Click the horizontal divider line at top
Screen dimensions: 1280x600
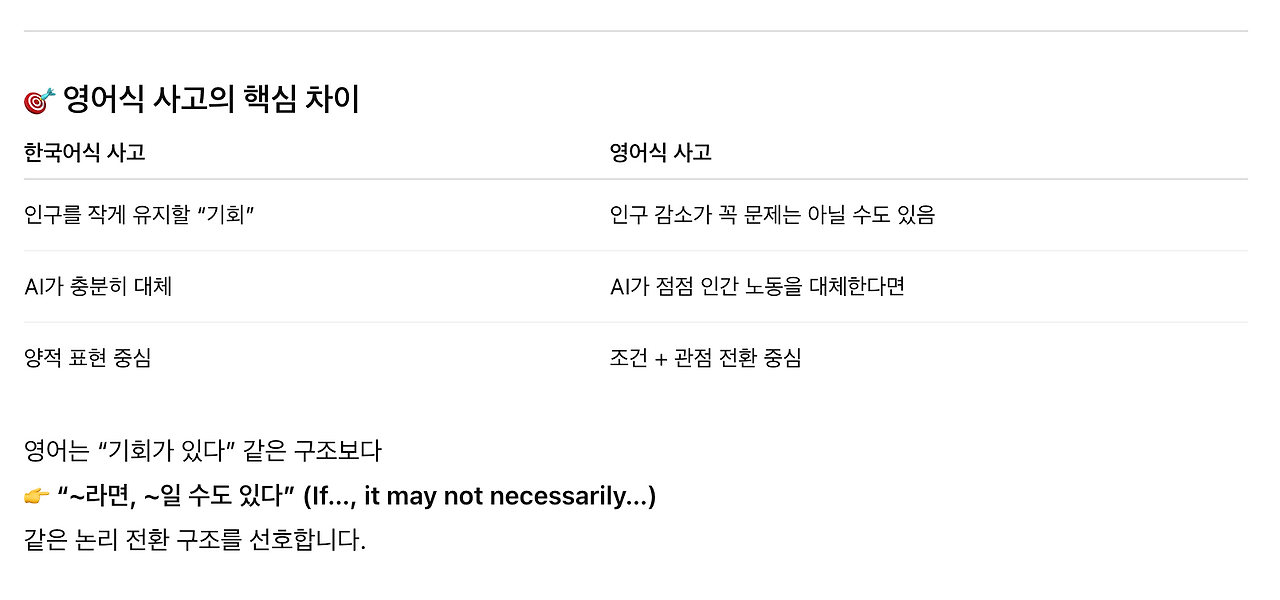(x=636, y=31)
